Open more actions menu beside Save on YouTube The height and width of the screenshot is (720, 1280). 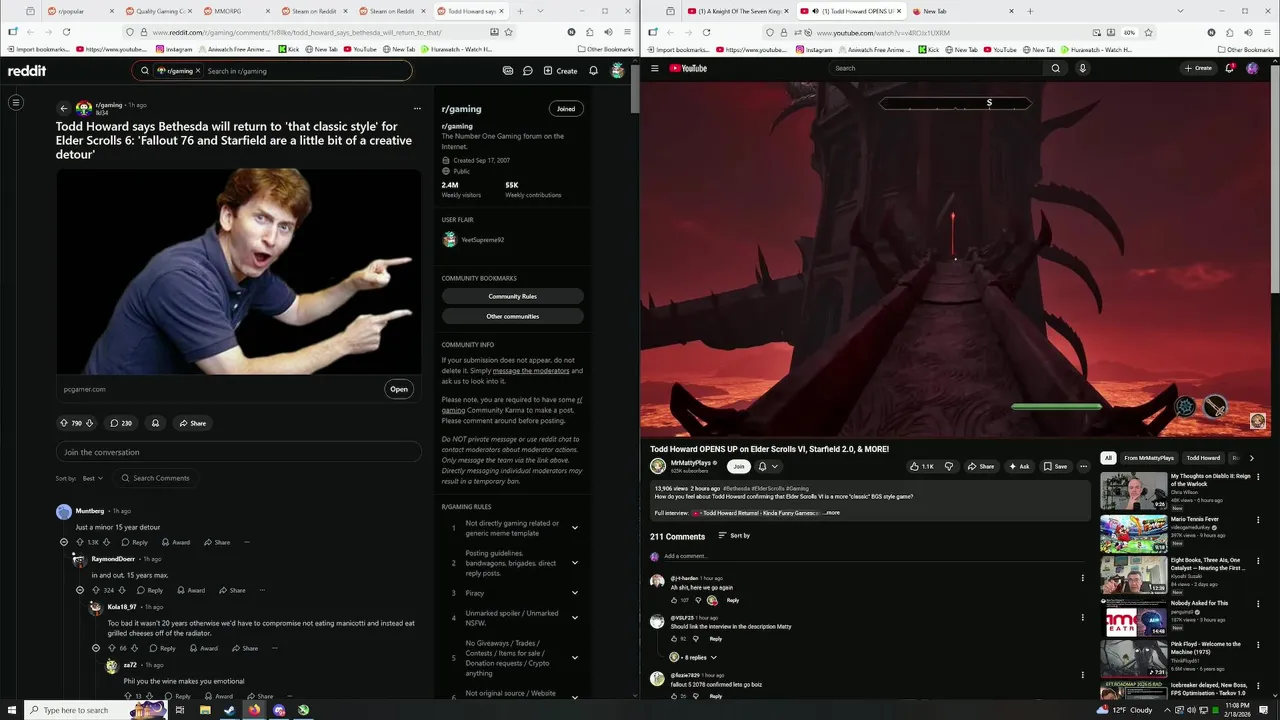(x=1083, y=466)
